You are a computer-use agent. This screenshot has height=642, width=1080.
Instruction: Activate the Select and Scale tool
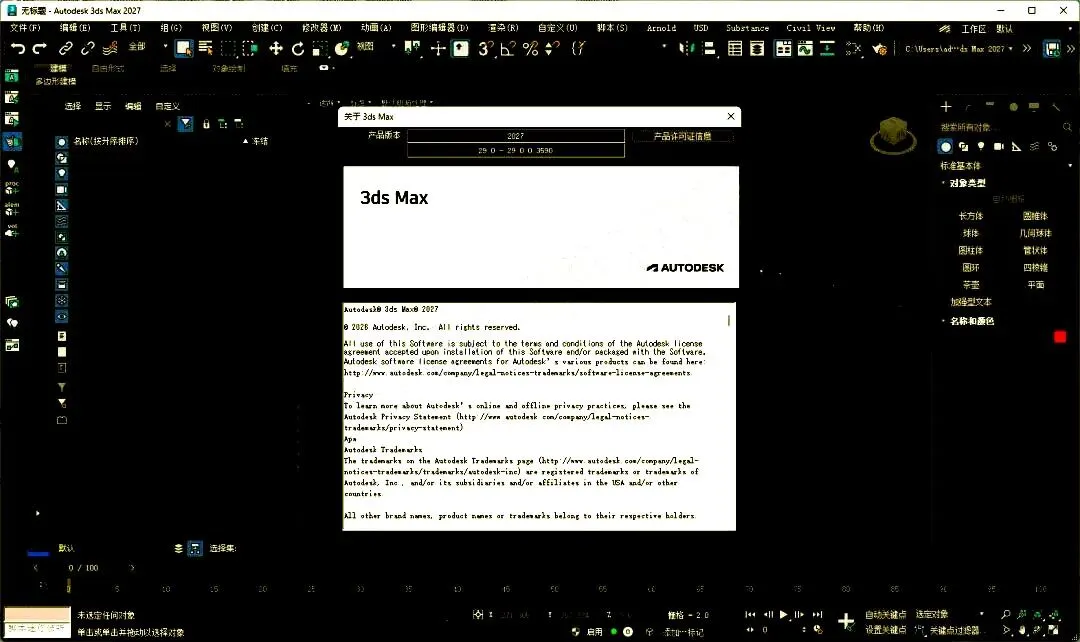coord(320,48)
